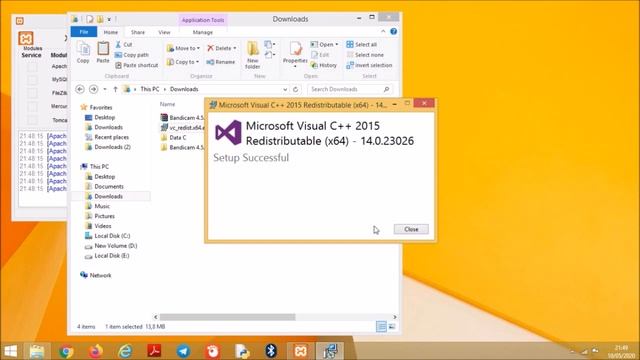The image size is (640, 360).
Task: Open the Manage ribbon tab
Action: pos(203,32)
